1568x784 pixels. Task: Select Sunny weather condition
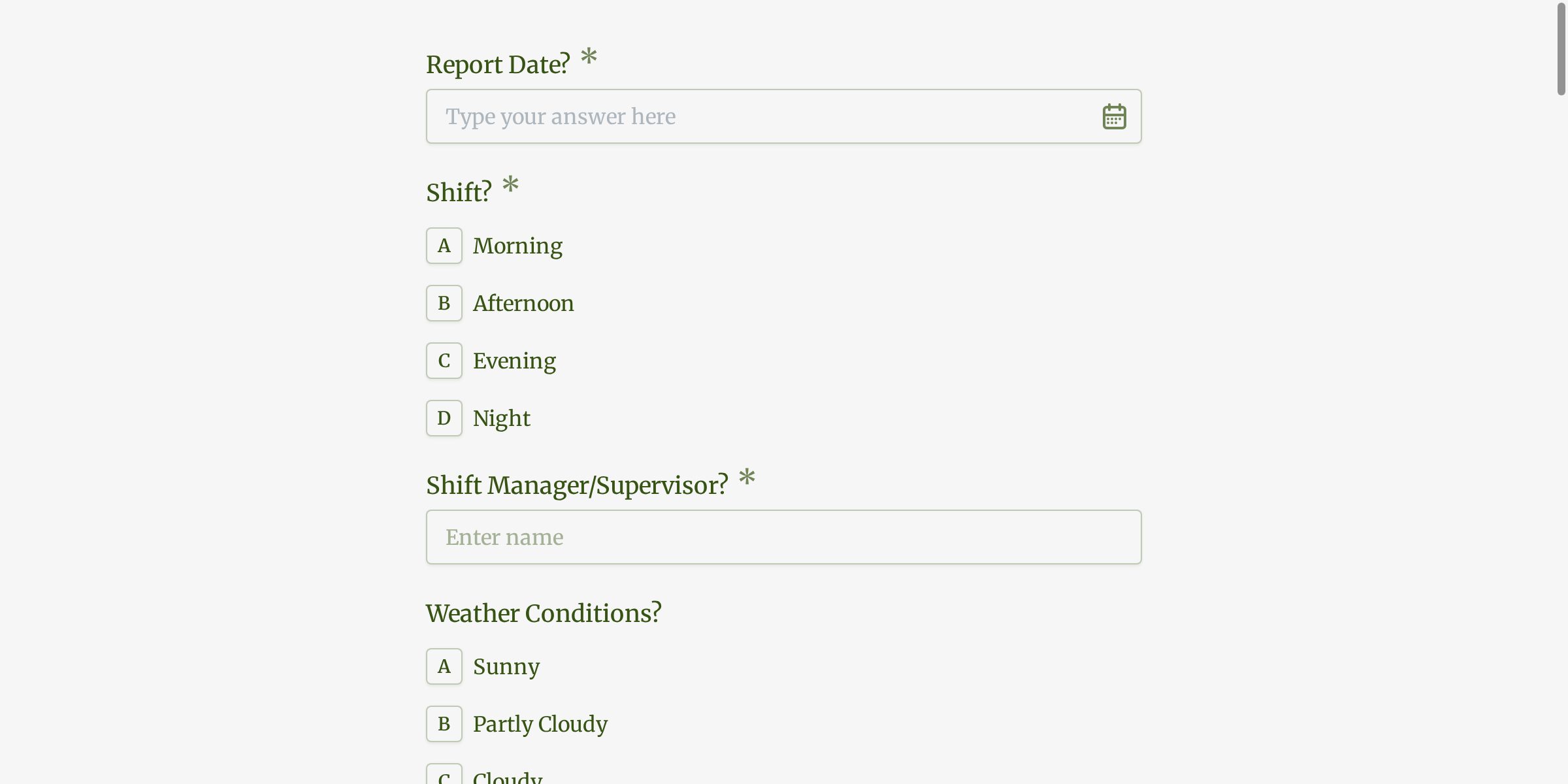tap(506, 666)
